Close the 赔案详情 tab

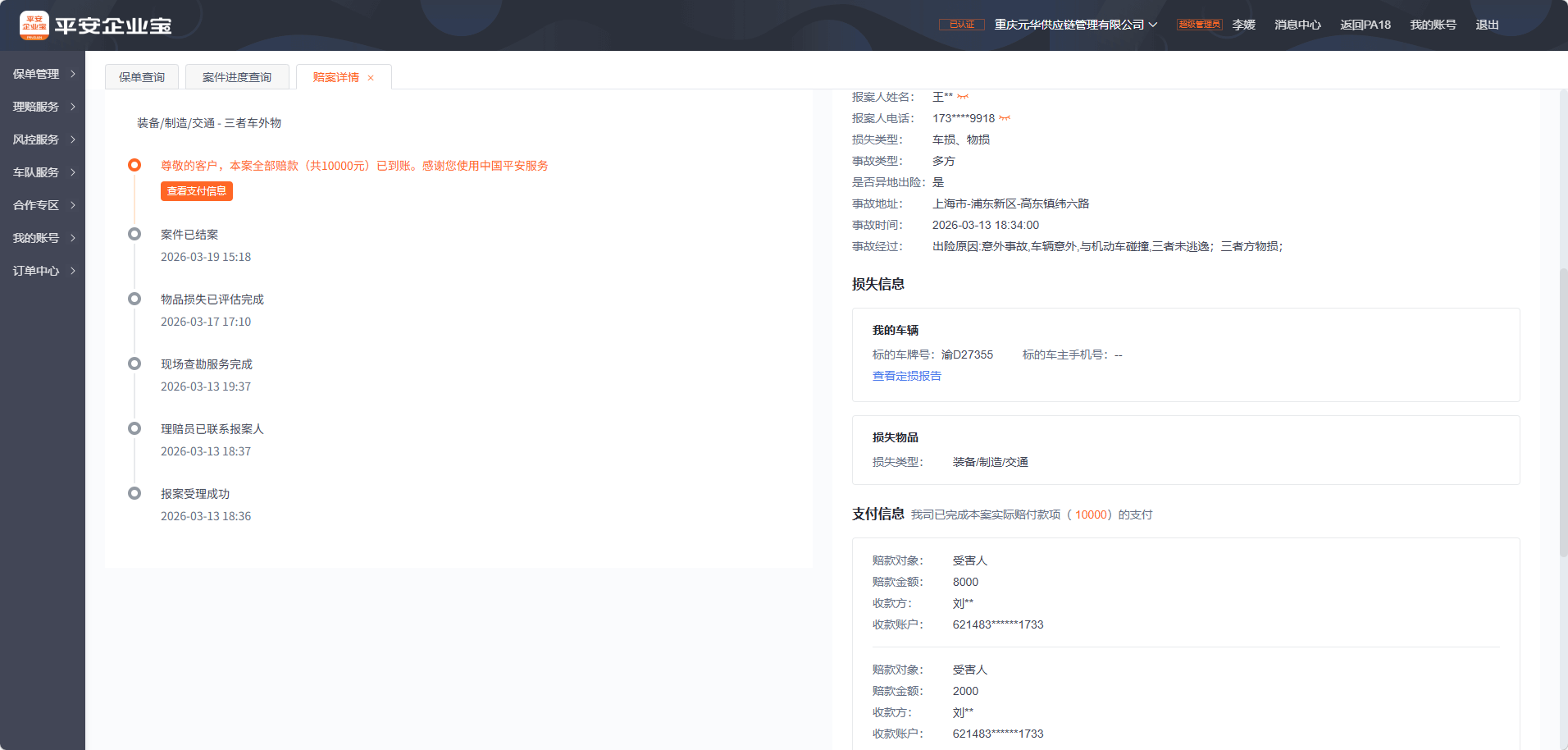pos(371,78)
